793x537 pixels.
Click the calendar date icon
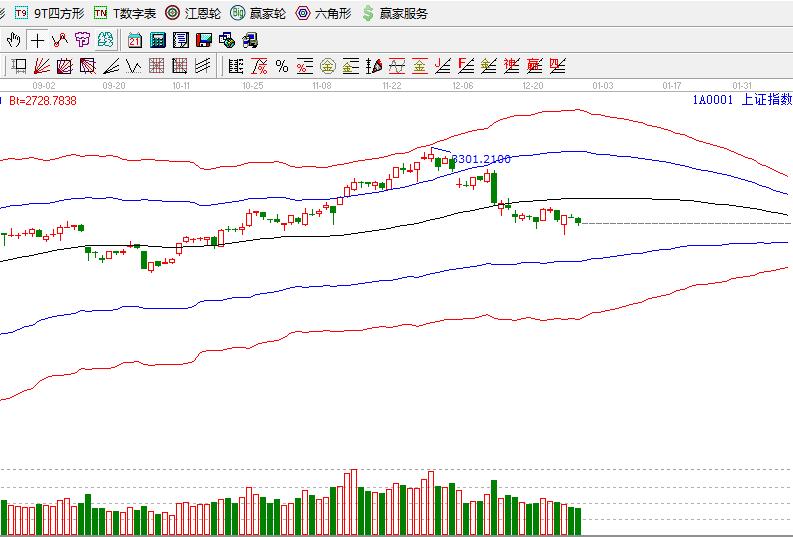click(135, 40)
